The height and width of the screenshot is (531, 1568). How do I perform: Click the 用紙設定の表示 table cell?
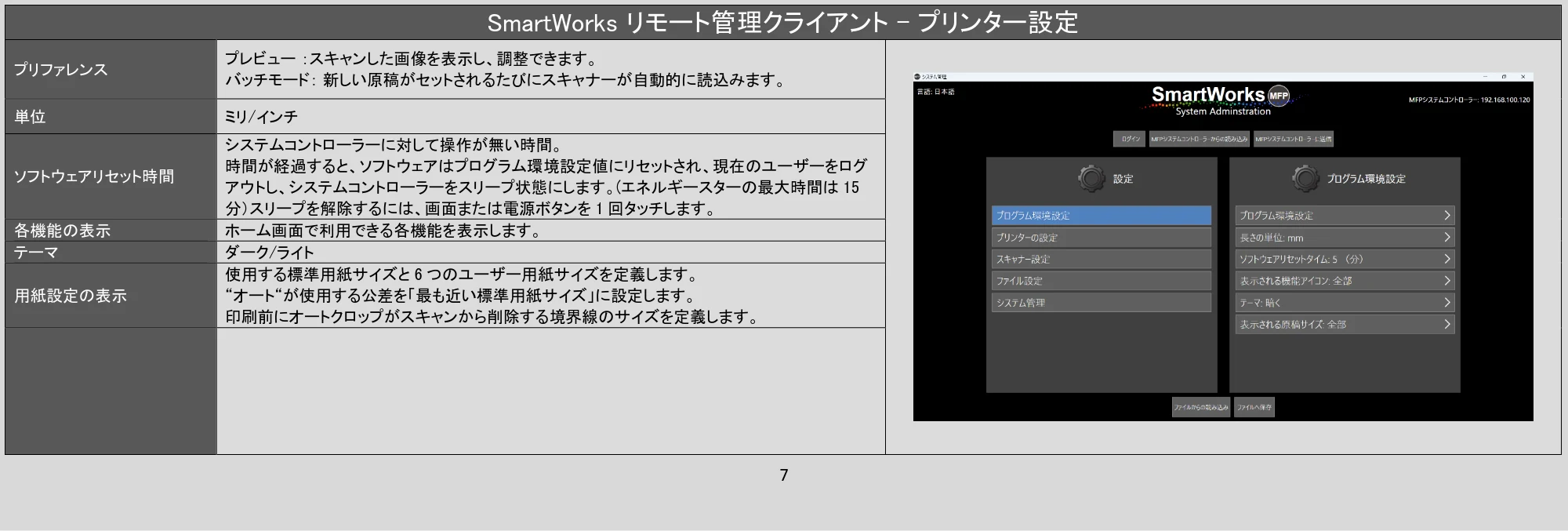point(111,296)
